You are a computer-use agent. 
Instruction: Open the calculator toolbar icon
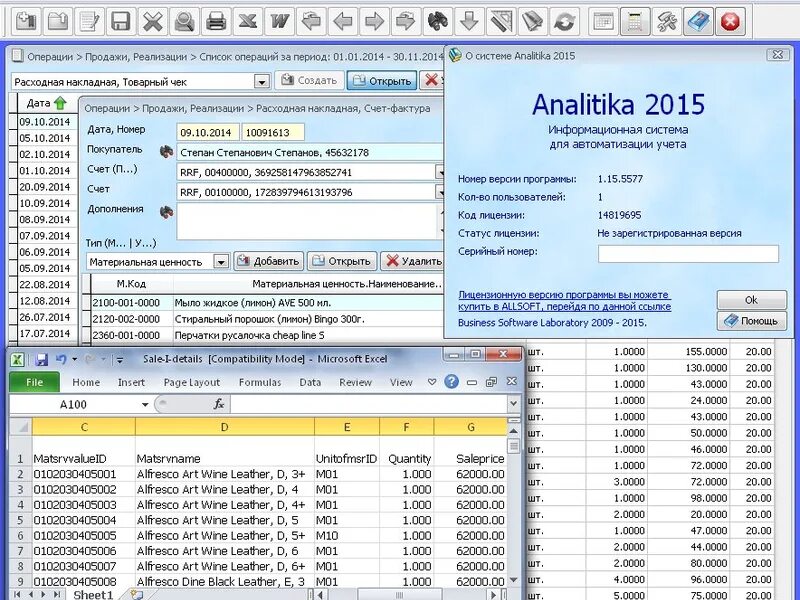[635, 21]
